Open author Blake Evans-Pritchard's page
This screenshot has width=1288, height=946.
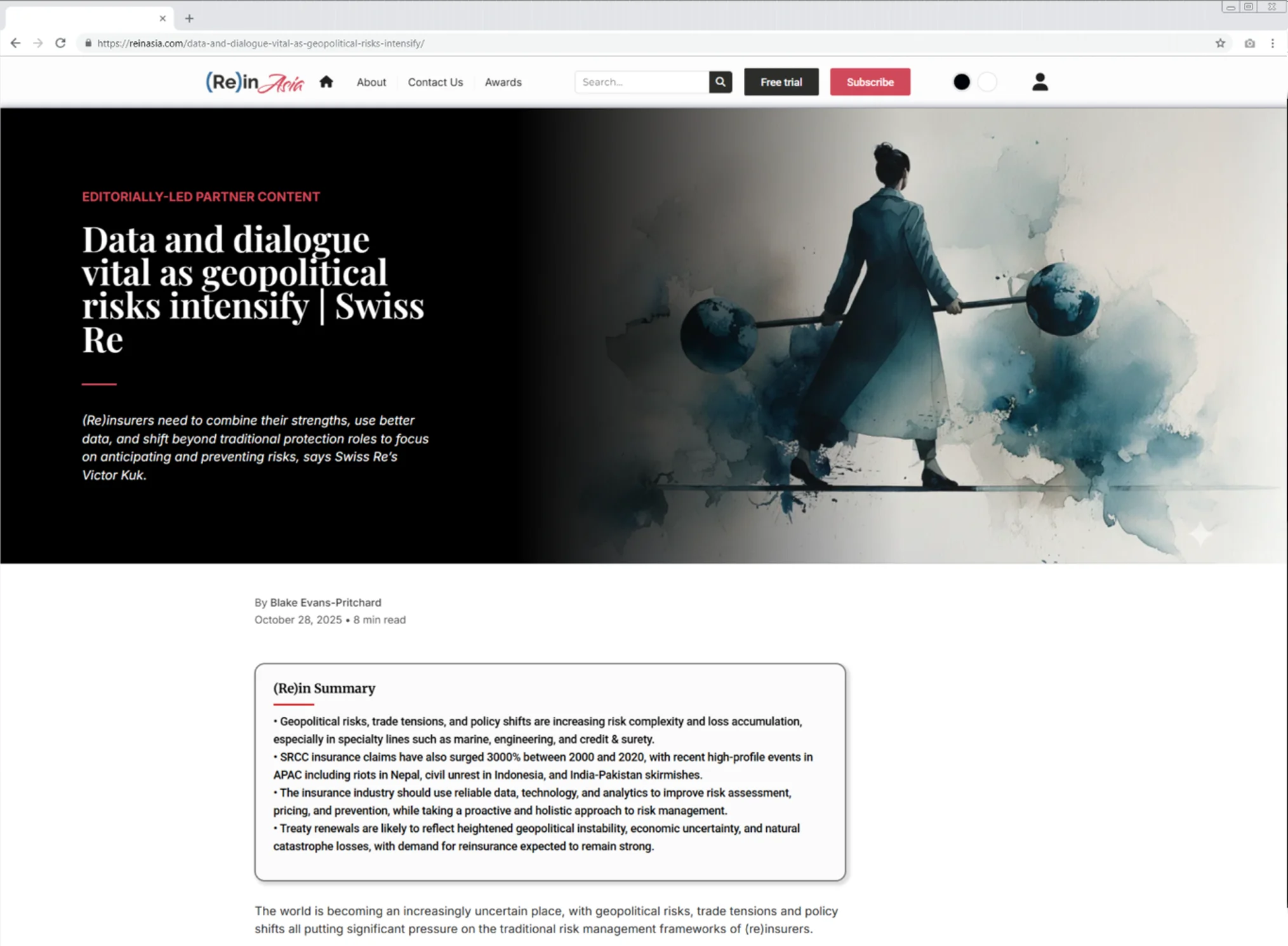(x=326, y=603)
